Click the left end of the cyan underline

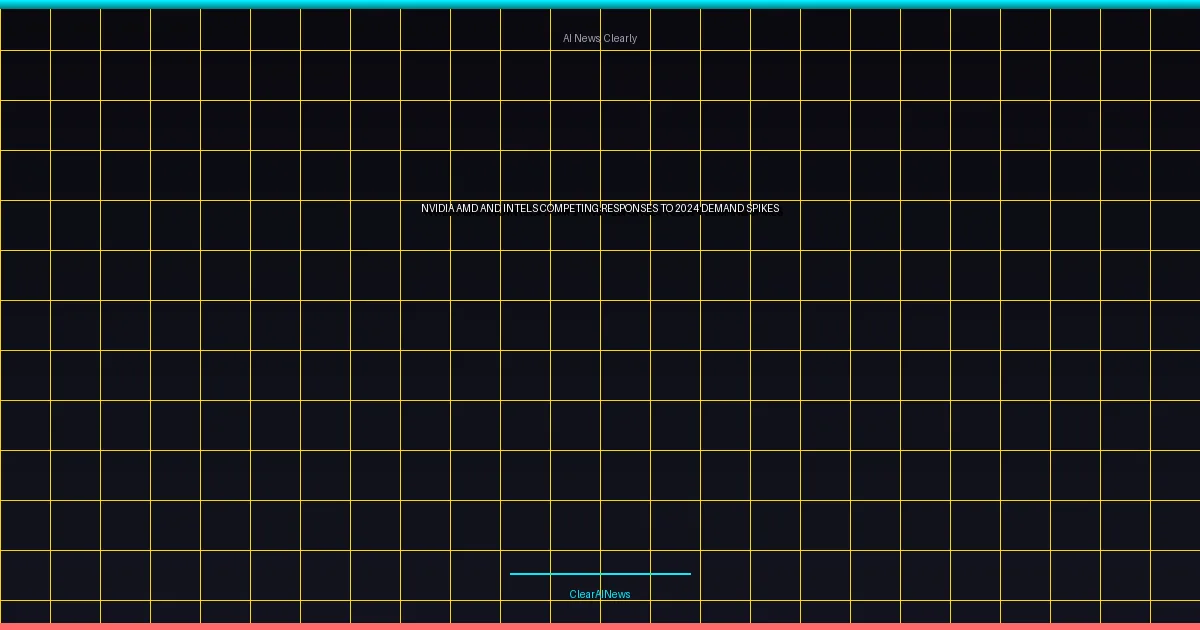512,574
